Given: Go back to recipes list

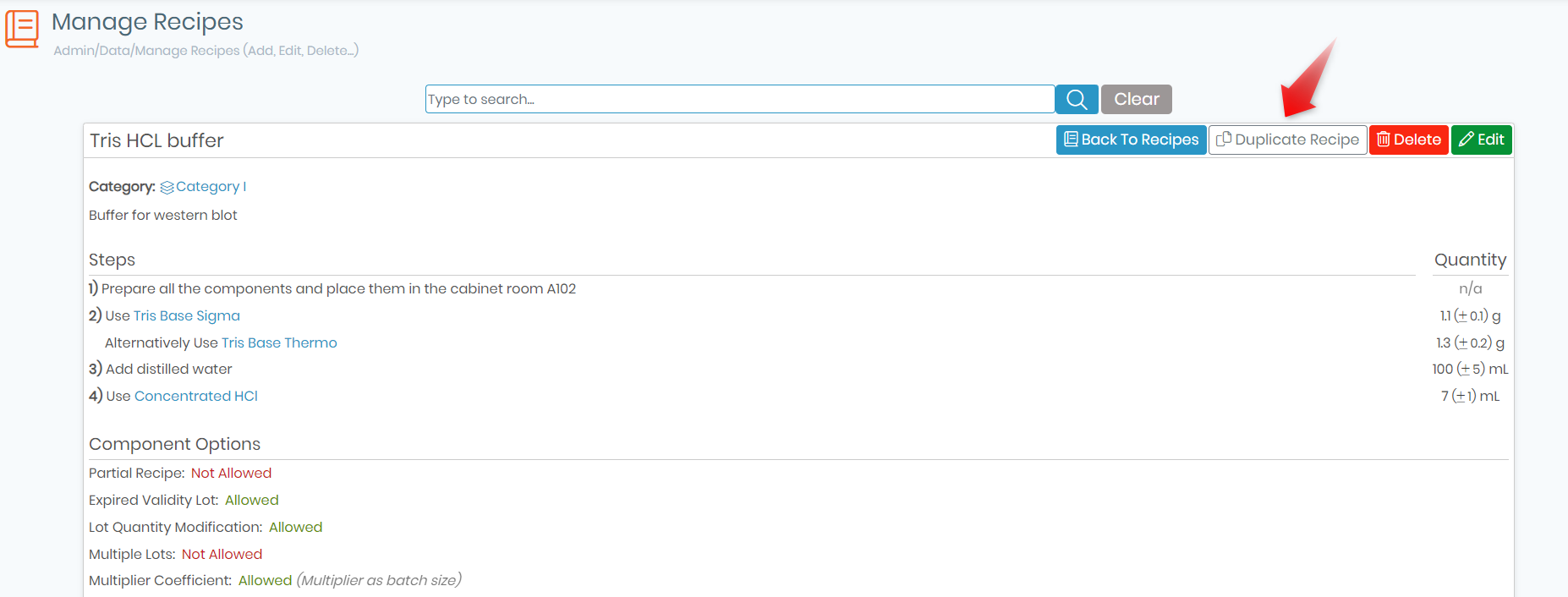Looking at the screenshot, I should point(1132,140).
